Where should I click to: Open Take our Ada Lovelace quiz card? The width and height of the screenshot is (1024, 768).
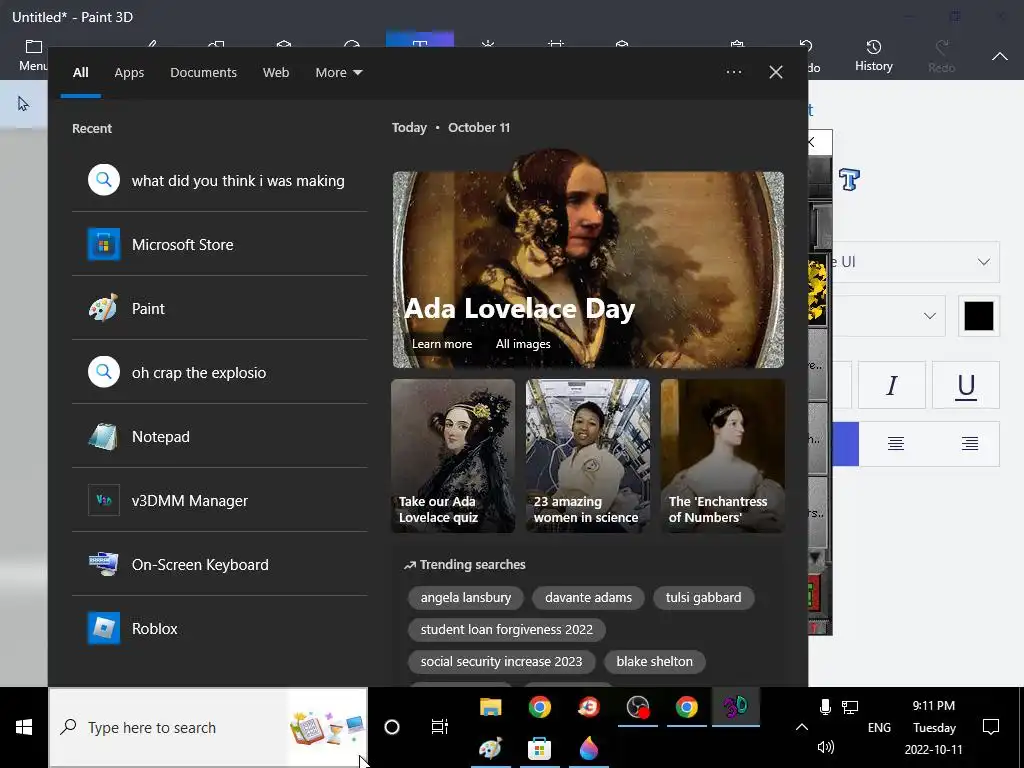453,456
